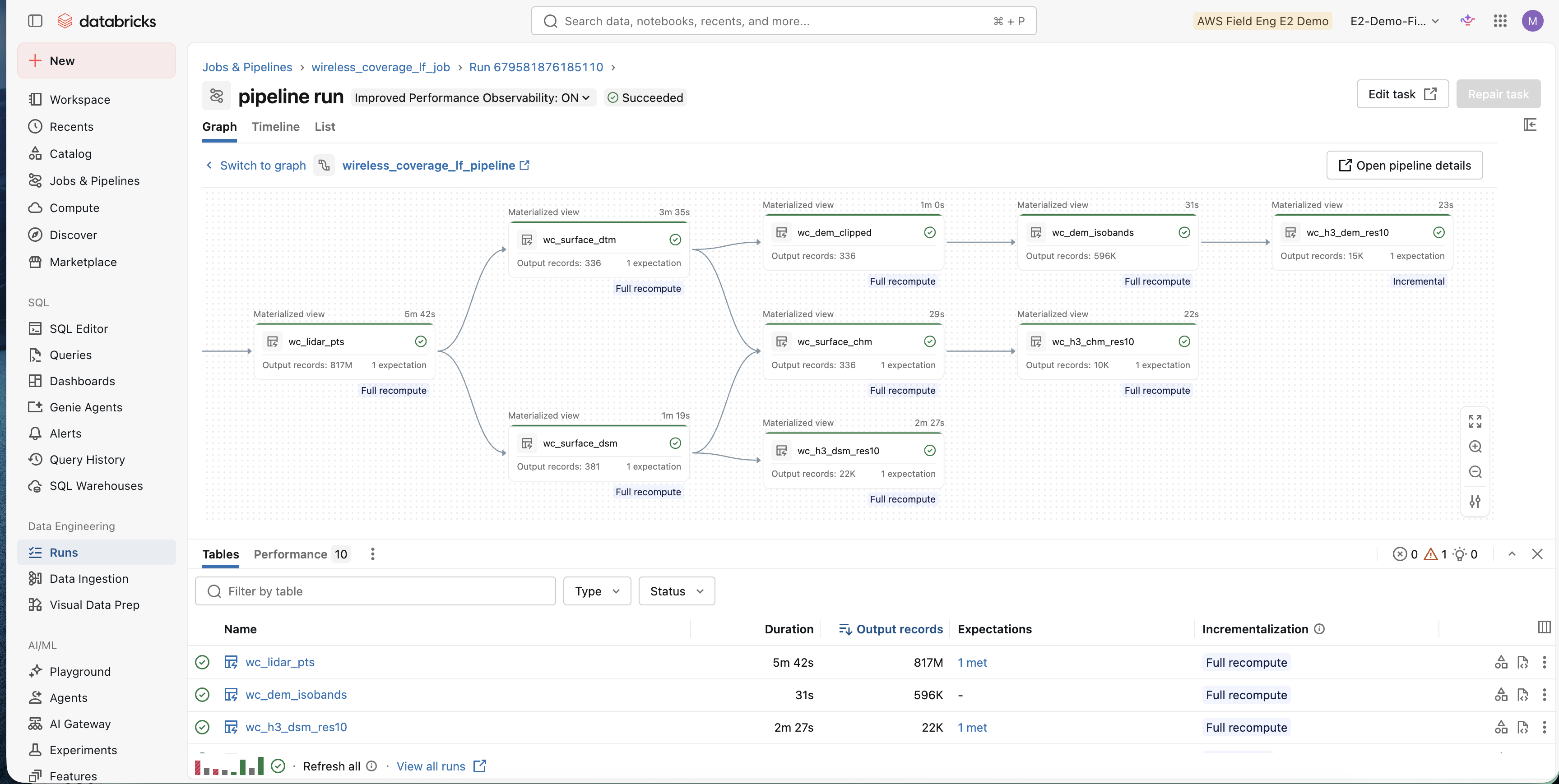This screenshot has width=1559, height=784.
Task: Open graph display settings sliders icon
Action: (x=1475, y=501)
